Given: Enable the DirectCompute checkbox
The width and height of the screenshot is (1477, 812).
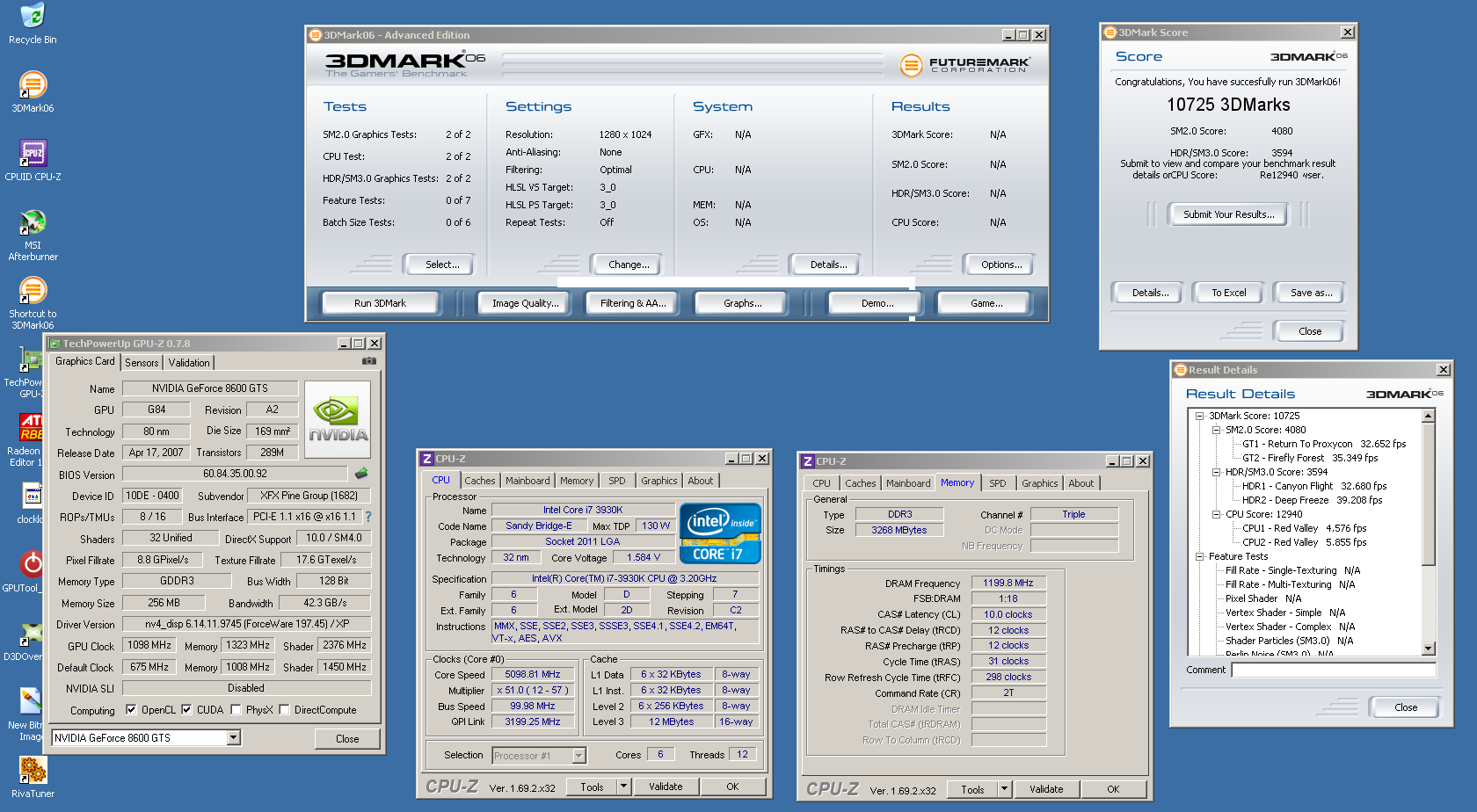Looking at the screenshot, I should click(284, 710).
